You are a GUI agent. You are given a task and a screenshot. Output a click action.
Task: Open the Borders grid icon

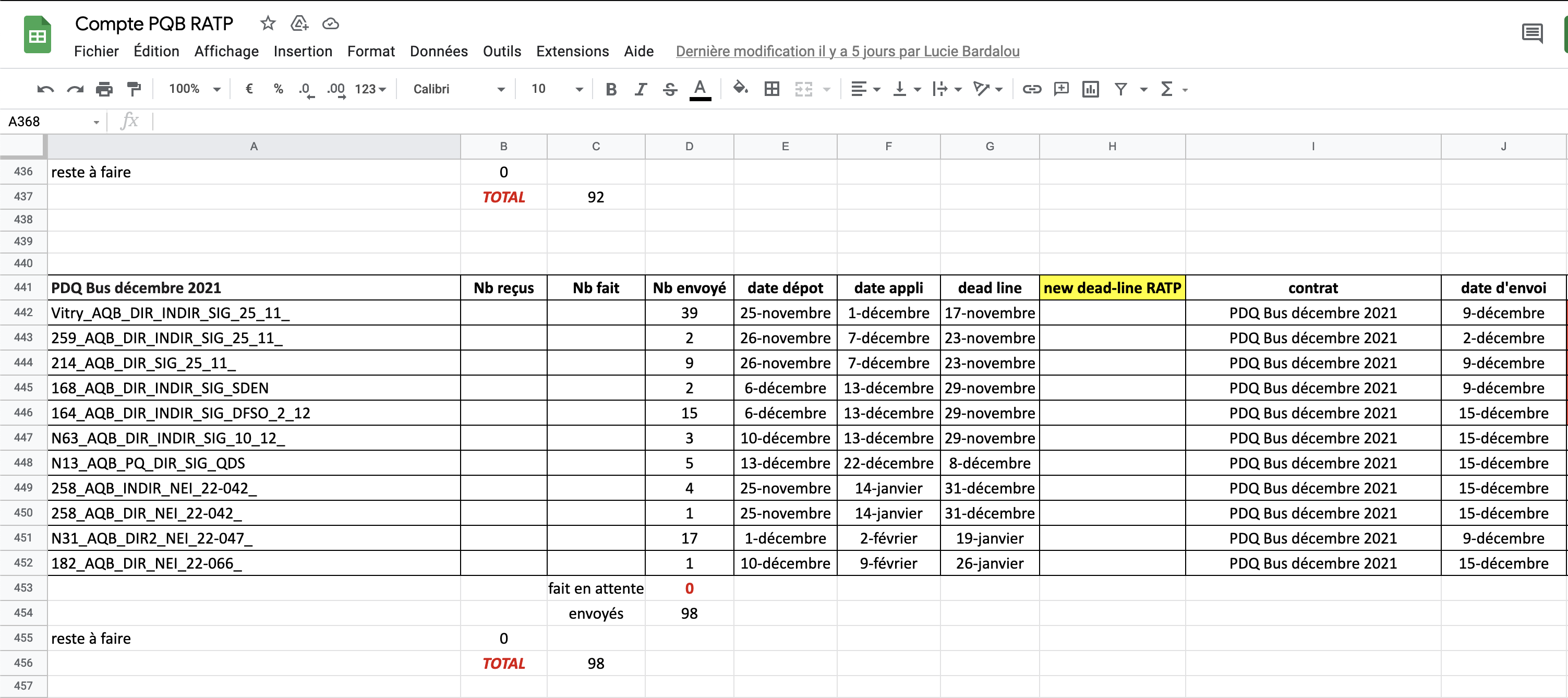771,89
